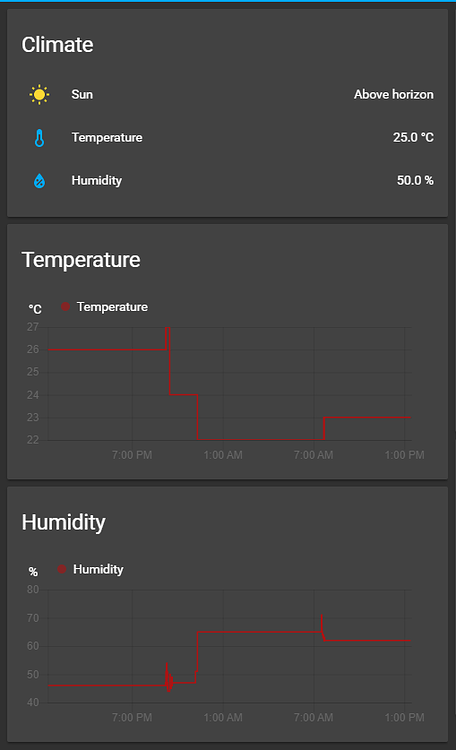Toggle Temperature series via its red legend dot
The width and height of the screenshot is (456, 750).
(66, 307)
